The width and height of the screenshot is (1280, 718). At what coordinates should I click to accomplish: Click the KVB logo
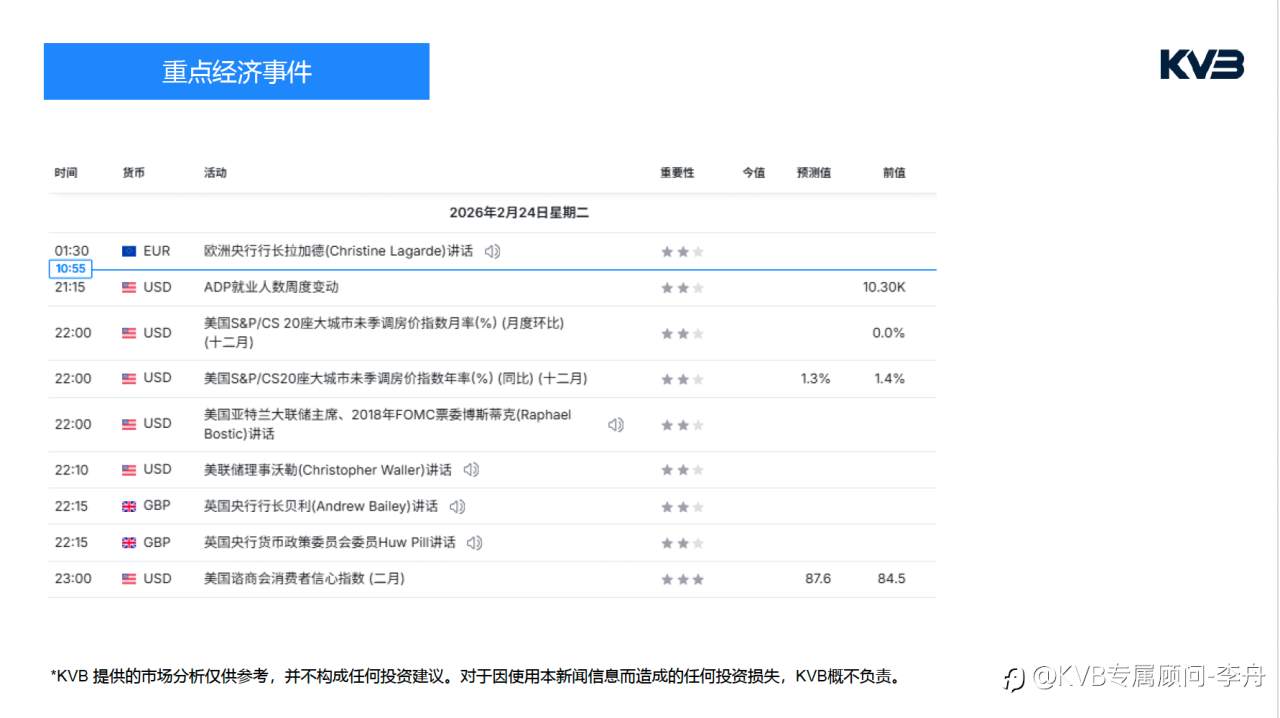pos(1201,65)
